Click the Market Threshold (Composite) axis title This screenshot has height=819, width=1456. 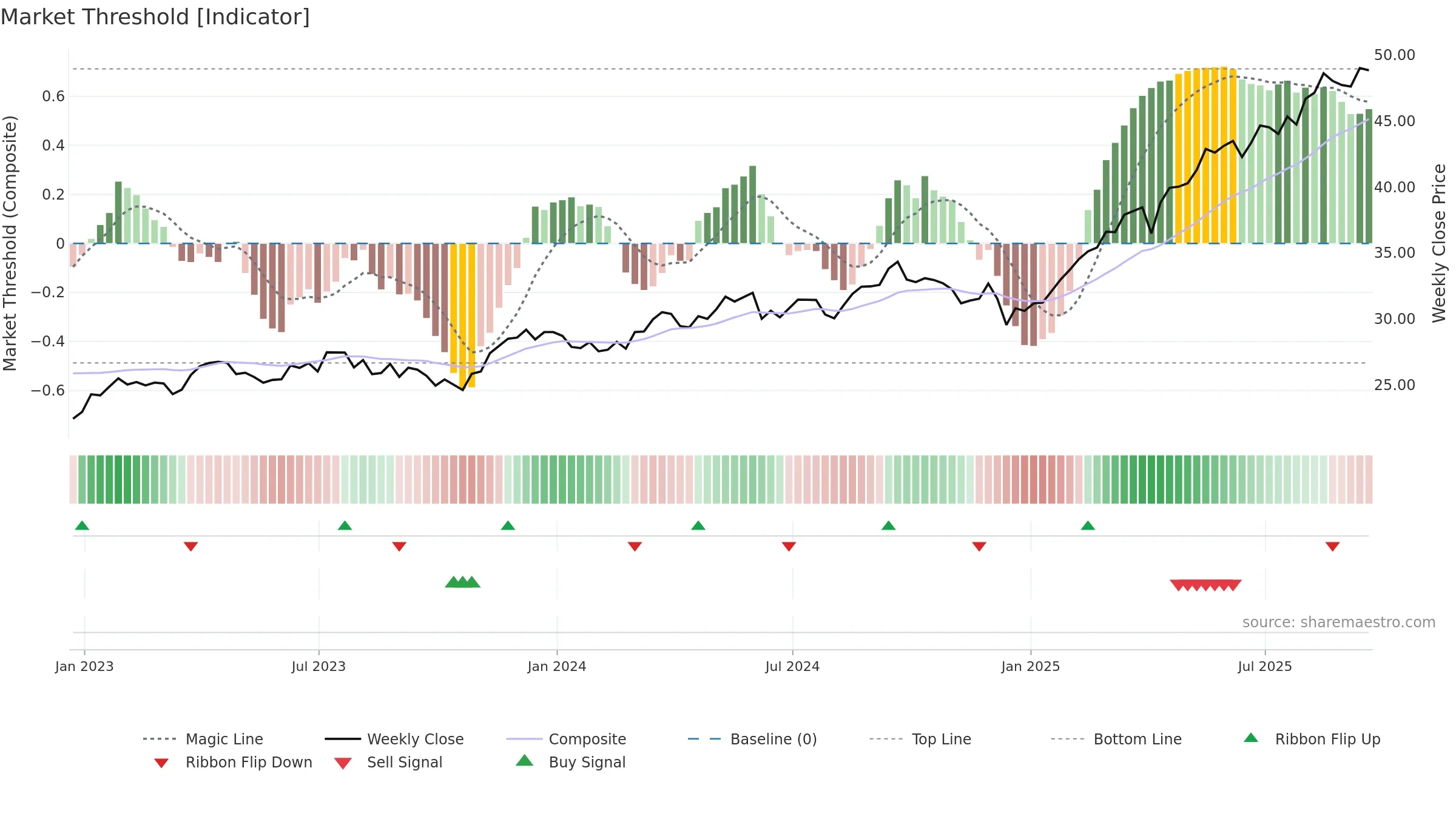coord(10,243)
